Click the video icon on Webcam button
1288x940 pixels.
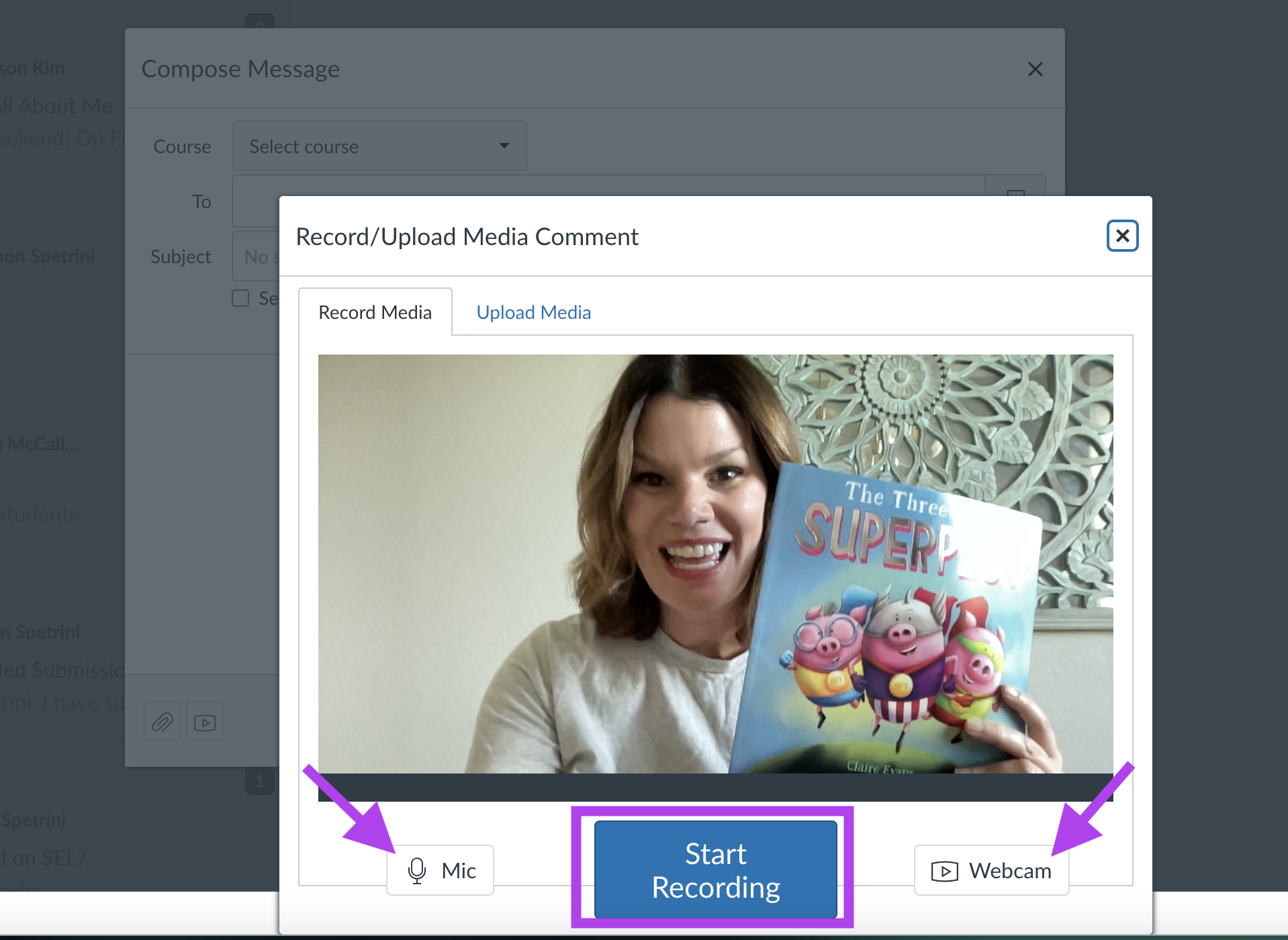945,872
